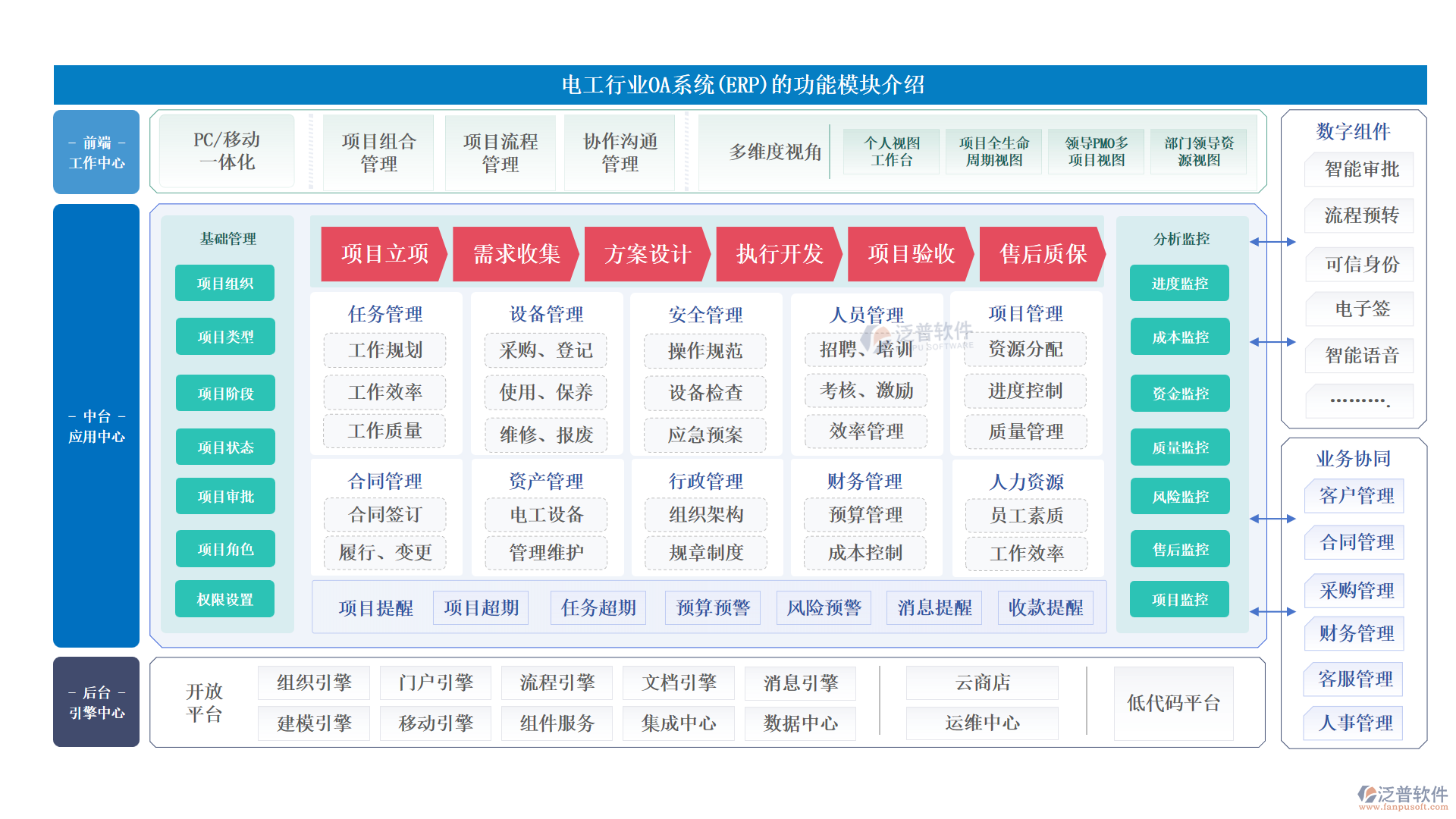Click the ERP system title banner
Image resolution: width=1456 pixels, height=819 pixels.
[743, 85]
